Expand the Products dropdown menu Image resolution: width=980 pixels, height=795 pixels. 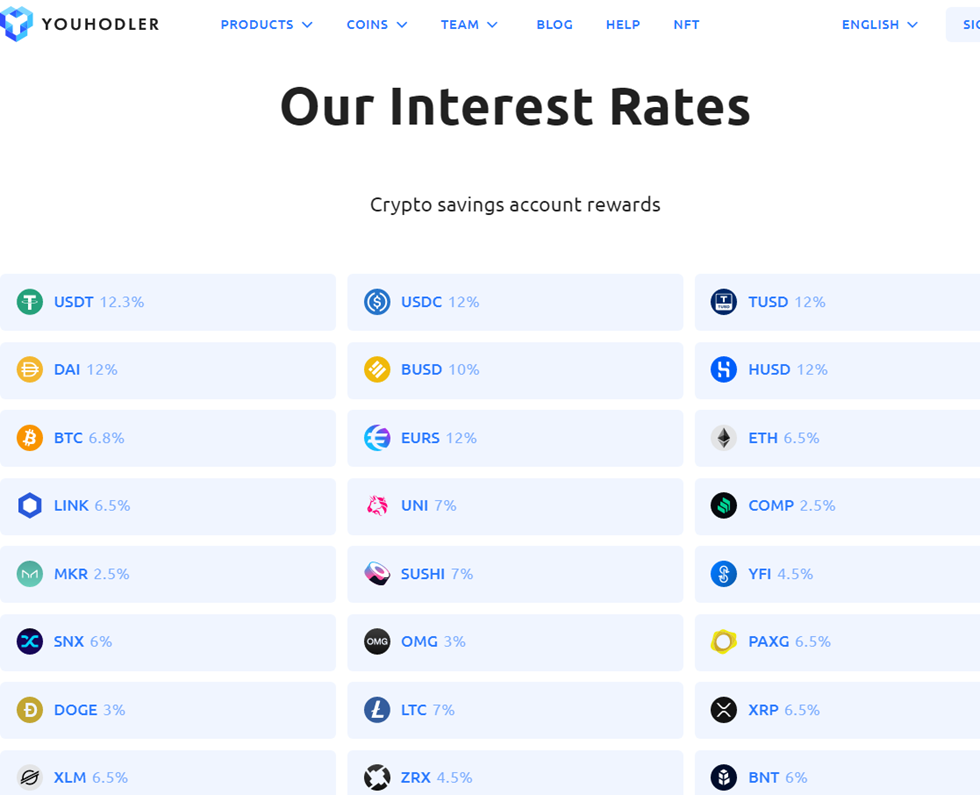(266, 24)
